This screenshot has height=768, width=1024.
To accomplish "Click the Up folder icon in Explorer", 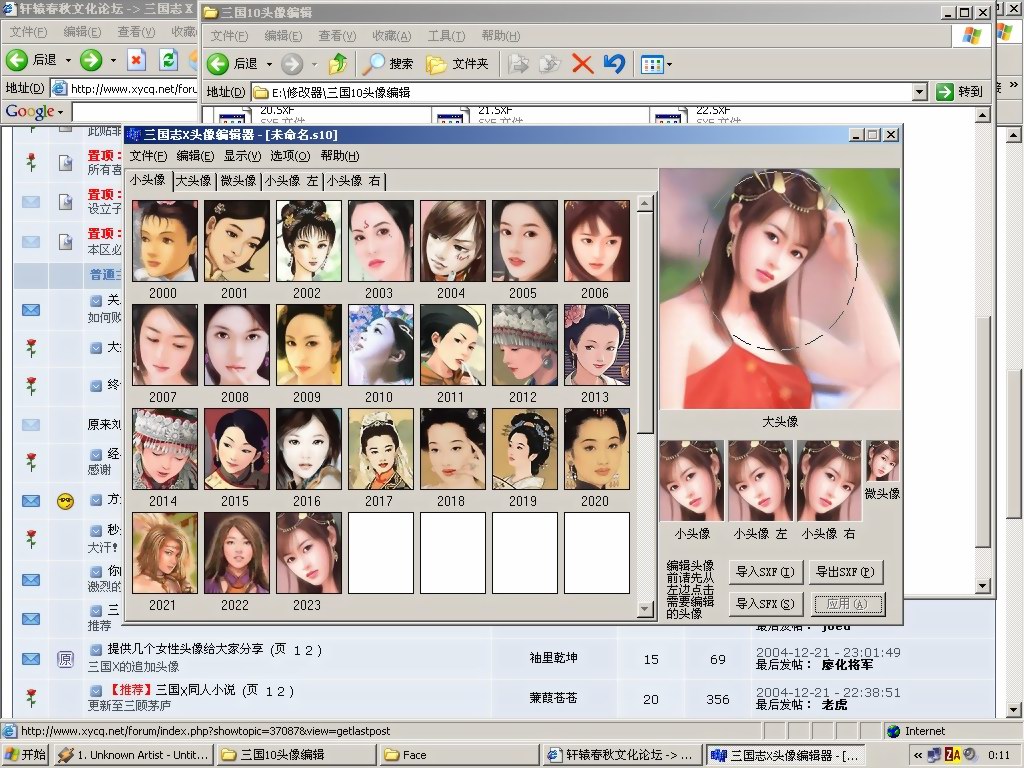I will (338, 64).
